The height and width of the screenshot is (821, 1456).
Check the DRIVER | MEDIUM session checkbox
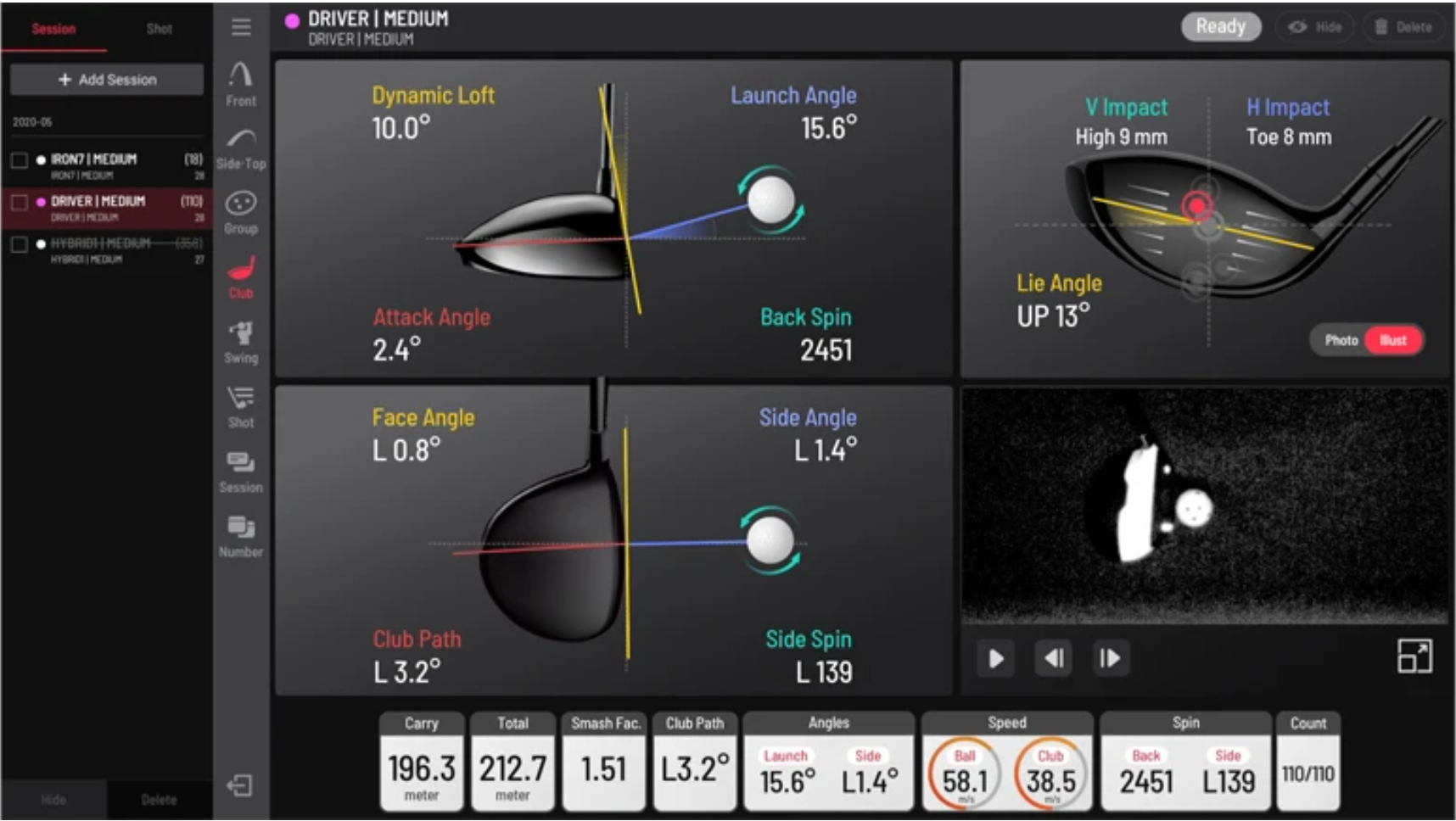tap(20, 203)
